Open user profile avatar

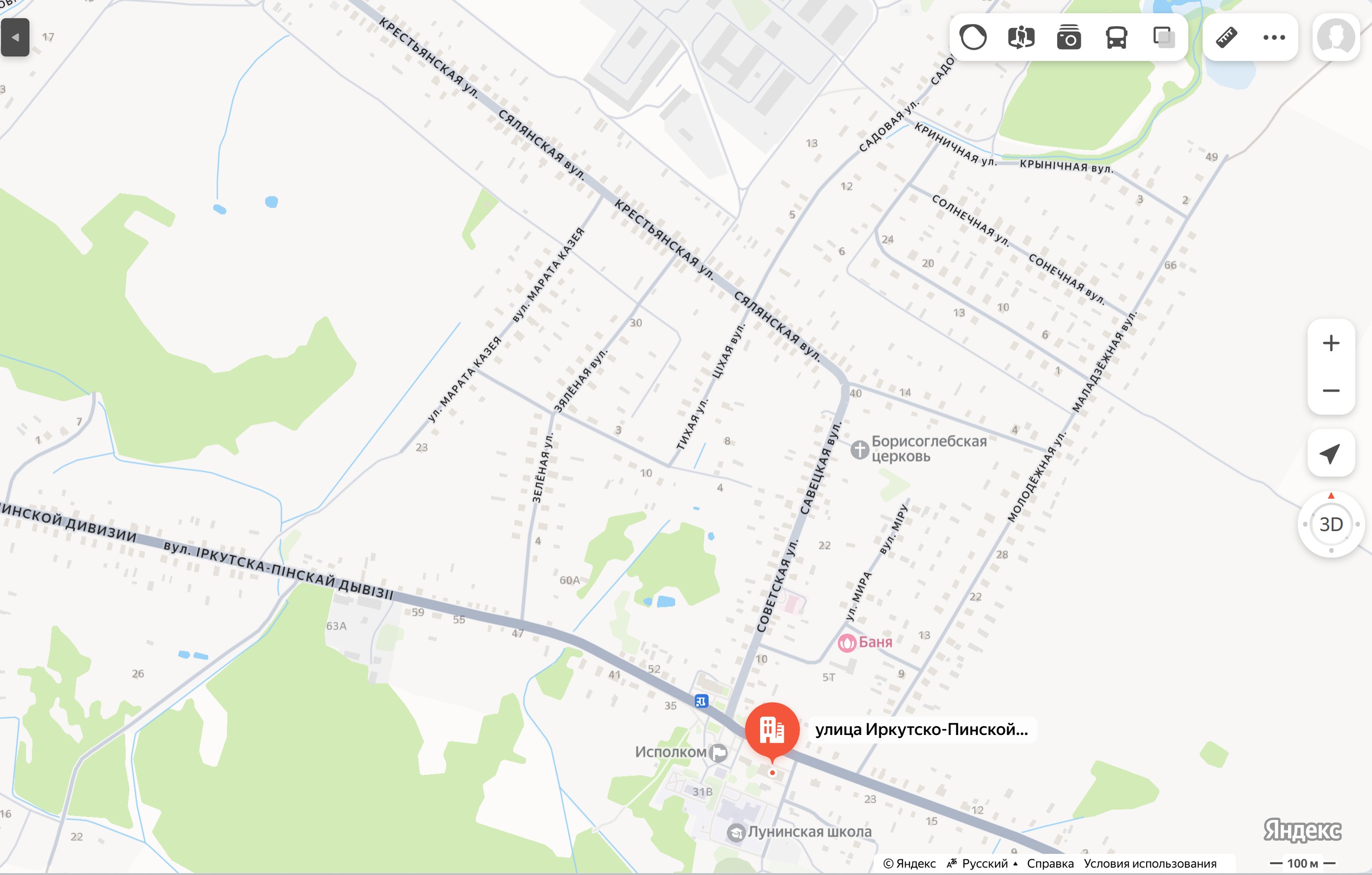[1336, 37]
